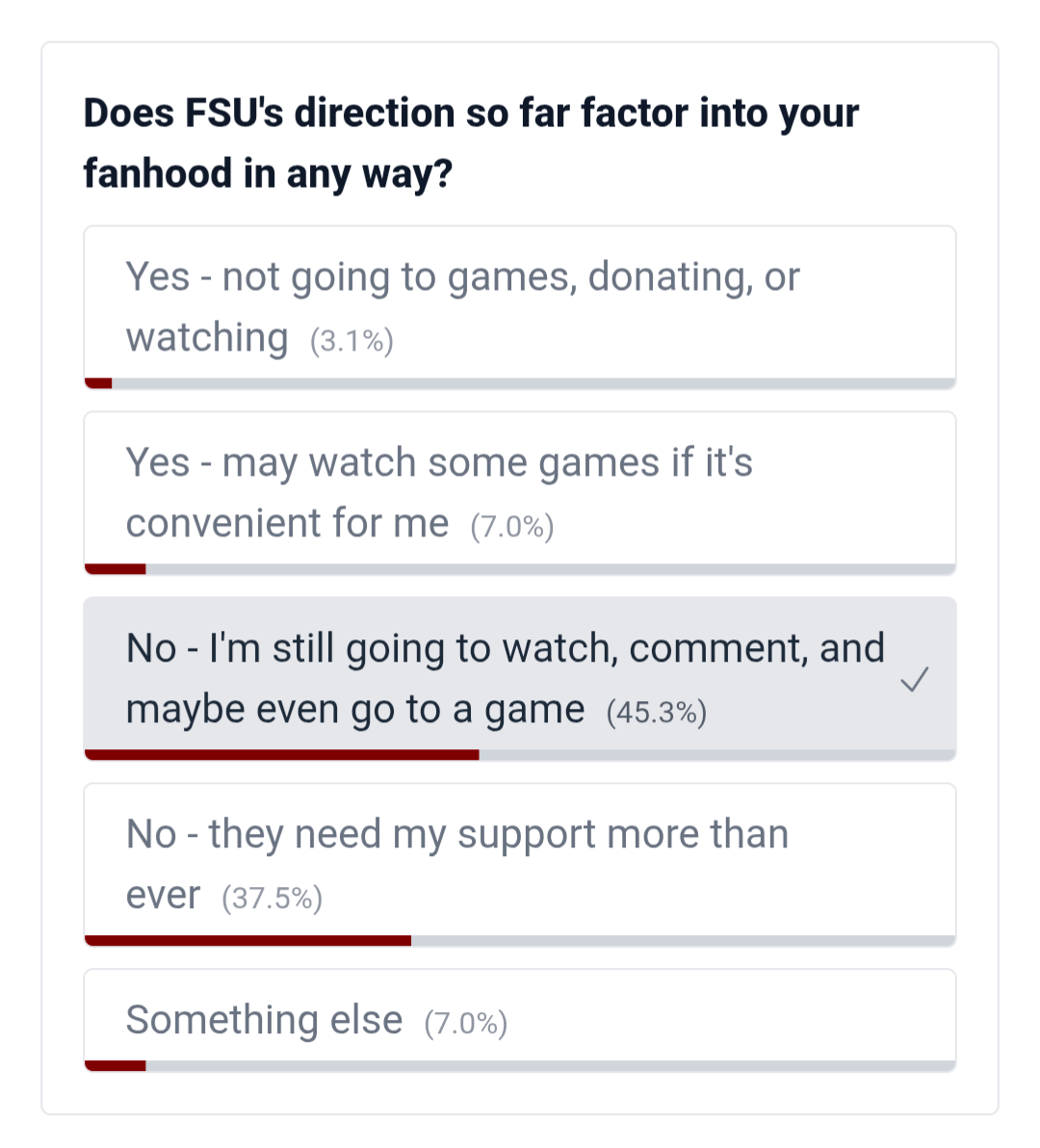Click grey unfilled bar under 45.3% option
The height and width of the screenshot is (1148, 1040).
716,755
